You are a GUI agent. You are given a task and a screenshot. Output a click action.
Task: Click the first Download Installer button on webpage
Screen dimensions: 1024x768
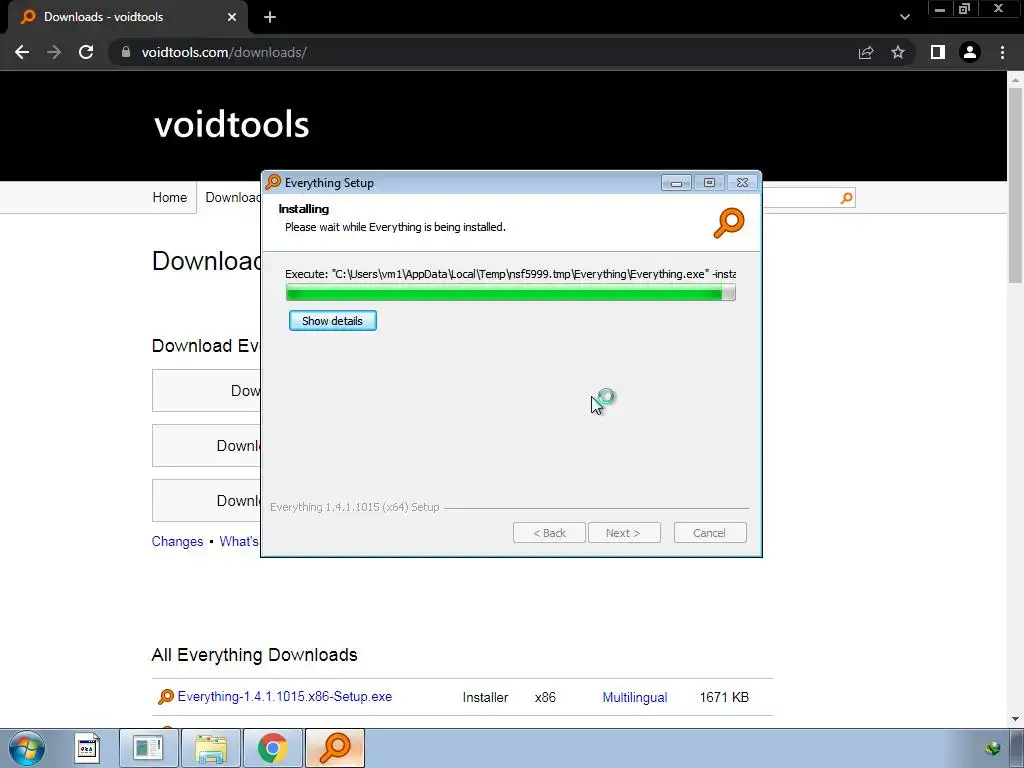[206, 391]
